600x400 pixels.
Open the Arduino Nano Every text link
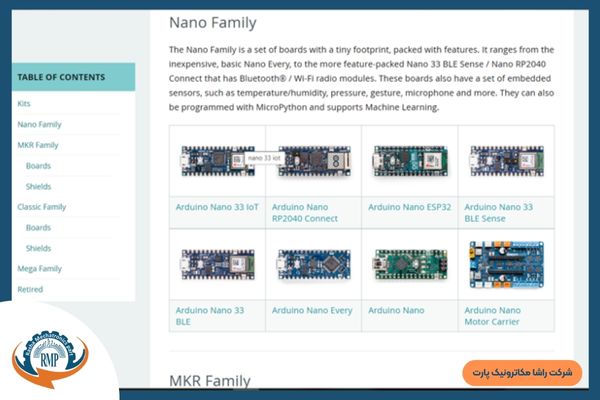pos(312,311)
